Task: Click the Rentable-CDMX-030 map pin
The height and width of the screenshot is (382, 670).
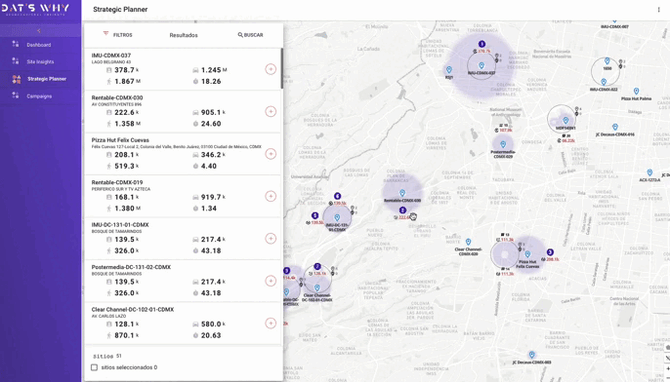Action: point(402,194)
